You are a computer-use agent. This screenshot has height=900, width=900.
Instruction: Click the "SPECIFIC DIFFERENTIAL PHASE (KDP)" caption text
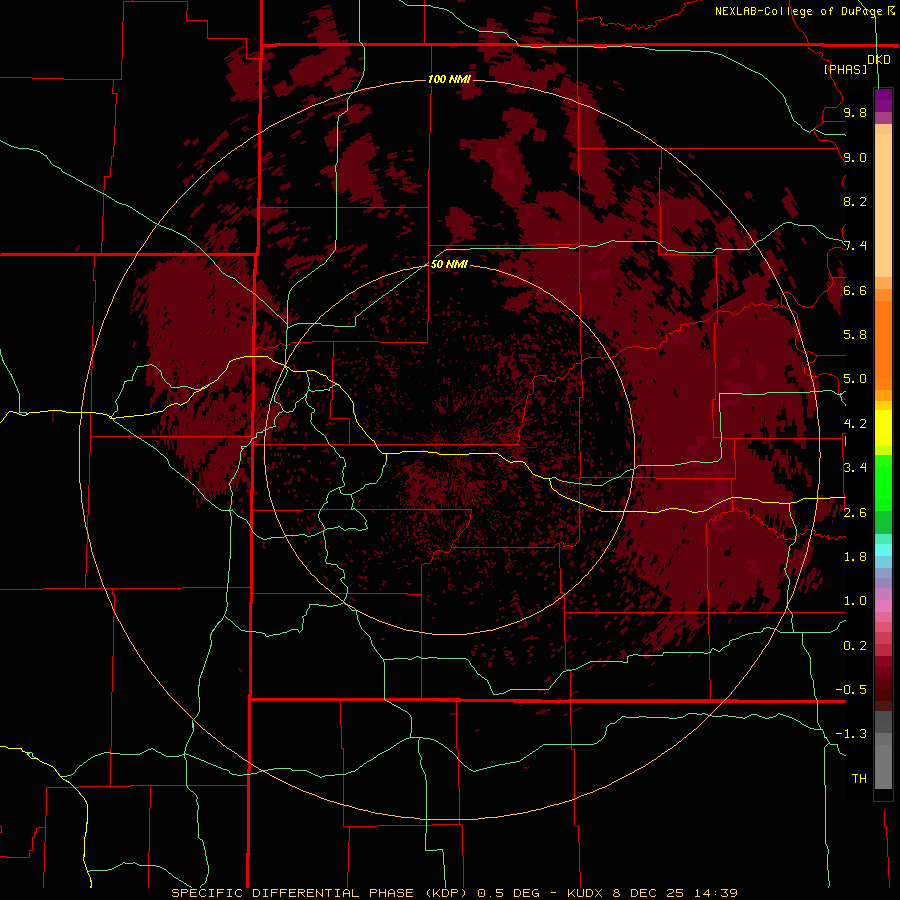coord(319,893)
